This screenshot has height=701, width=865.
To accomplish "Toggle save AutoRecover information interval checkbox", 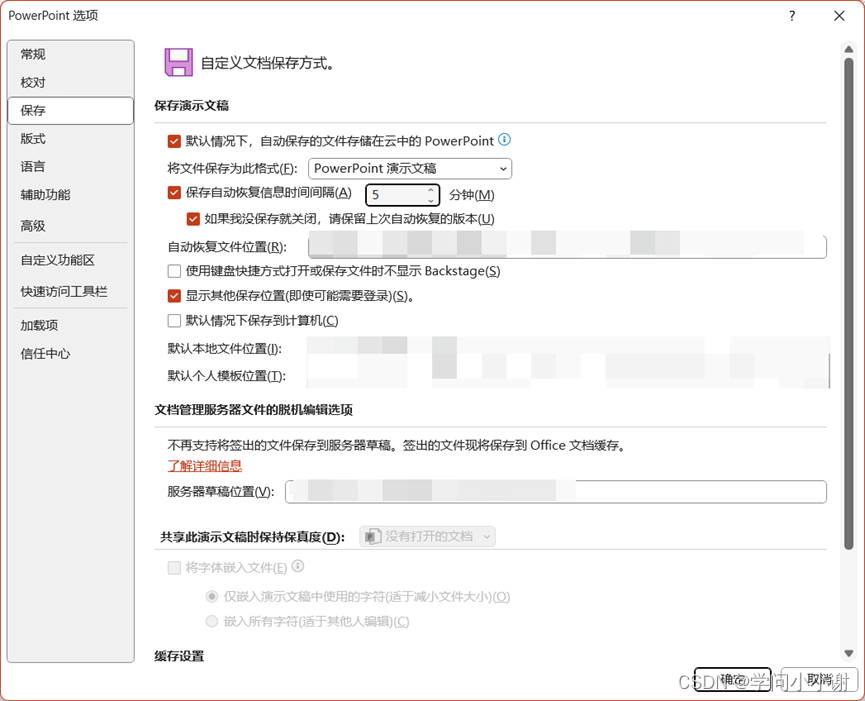I will (x=174, y=192).
